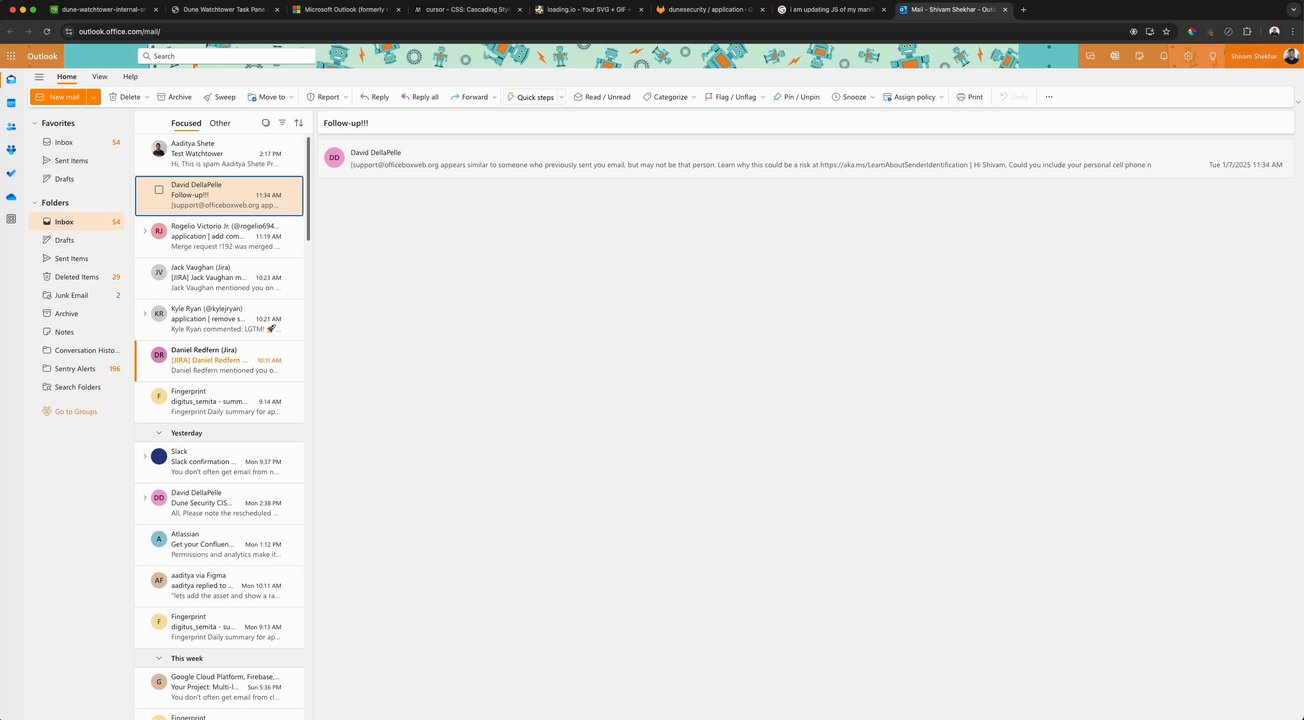1304x720 pixels.
Task: Open the toolbar More options ellipsis
Action: point(1049,97)
